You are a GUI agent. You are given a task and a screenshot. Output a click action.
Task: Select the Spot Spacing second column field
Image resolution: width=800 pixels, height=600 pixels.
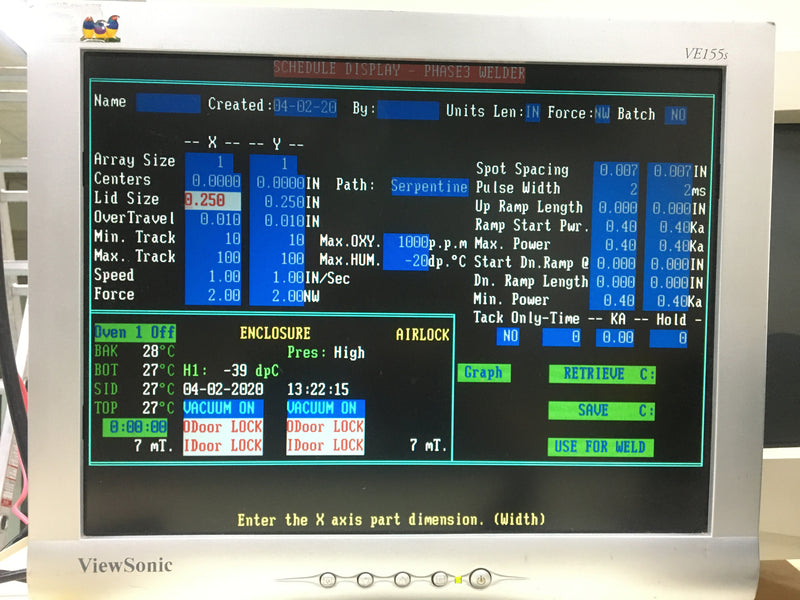tap(670, 171)
